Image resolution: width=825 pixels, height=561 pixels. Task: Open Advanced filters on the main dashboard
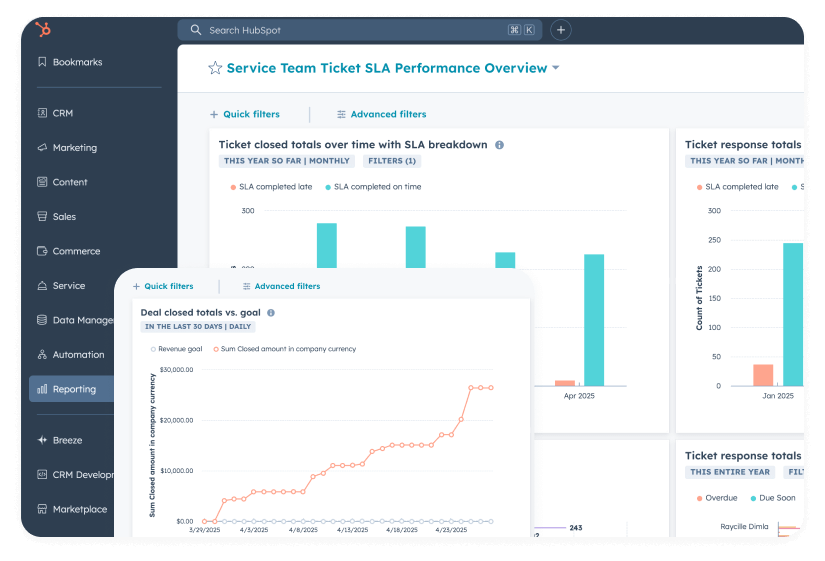(x=381, y=114)
